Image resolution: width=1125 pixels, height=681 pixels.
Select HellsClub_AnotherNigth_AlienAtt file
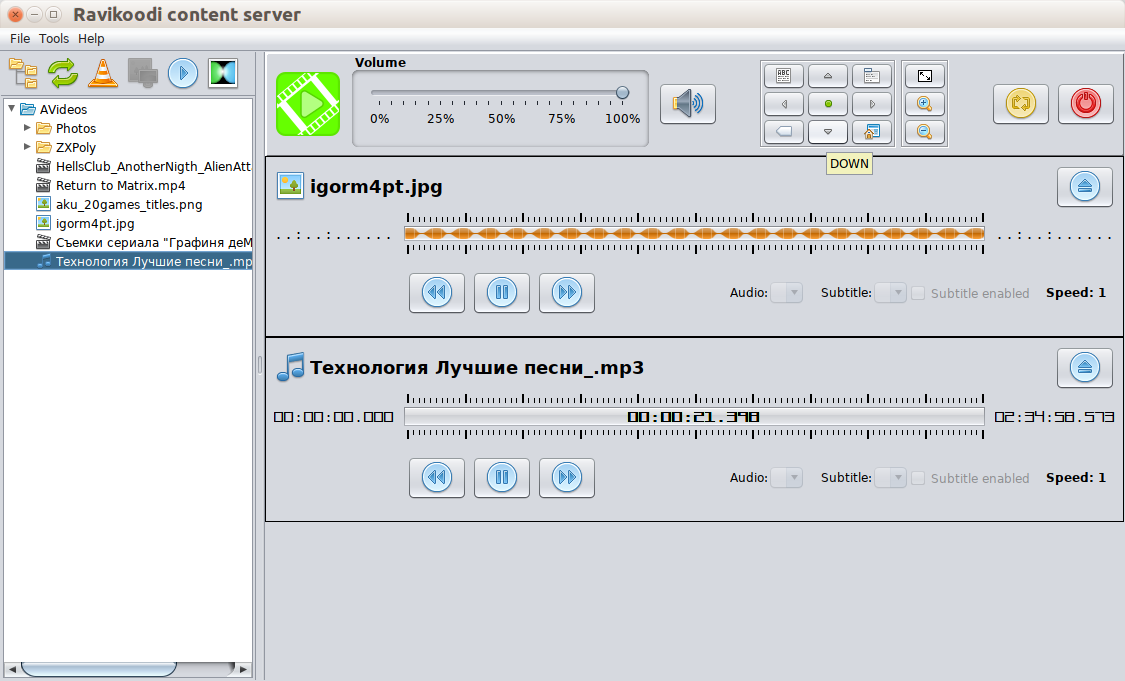click(154, 166)
